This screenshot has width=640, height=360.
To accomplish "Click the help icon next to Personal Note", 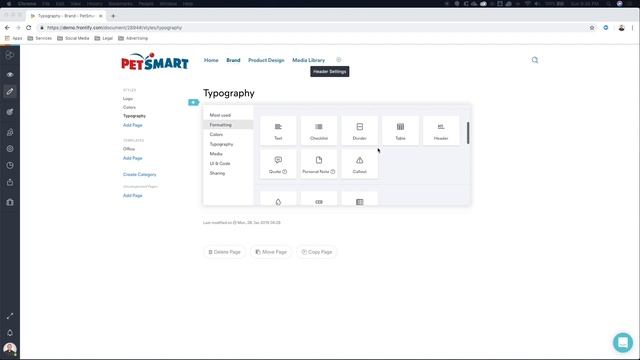I will tap(333, 172).
